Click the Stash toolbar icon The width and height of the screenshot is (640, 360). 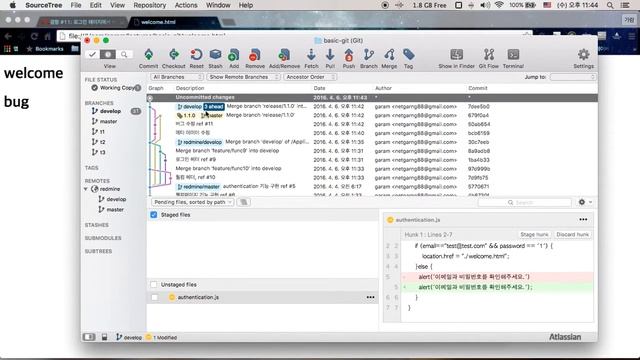(x=216, y=55)
